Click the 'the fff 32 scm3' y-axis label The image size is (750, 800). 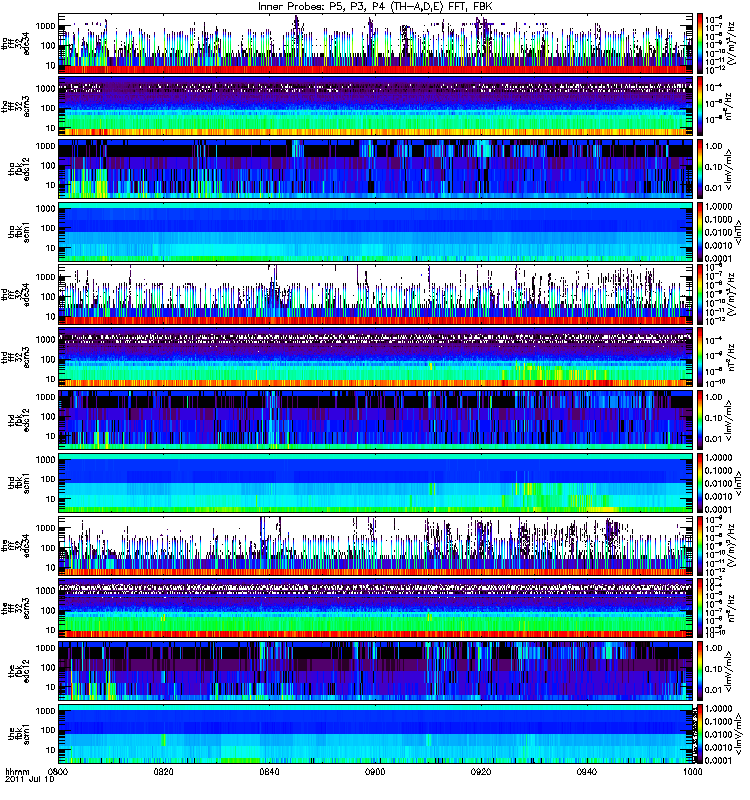click(16, 608)
